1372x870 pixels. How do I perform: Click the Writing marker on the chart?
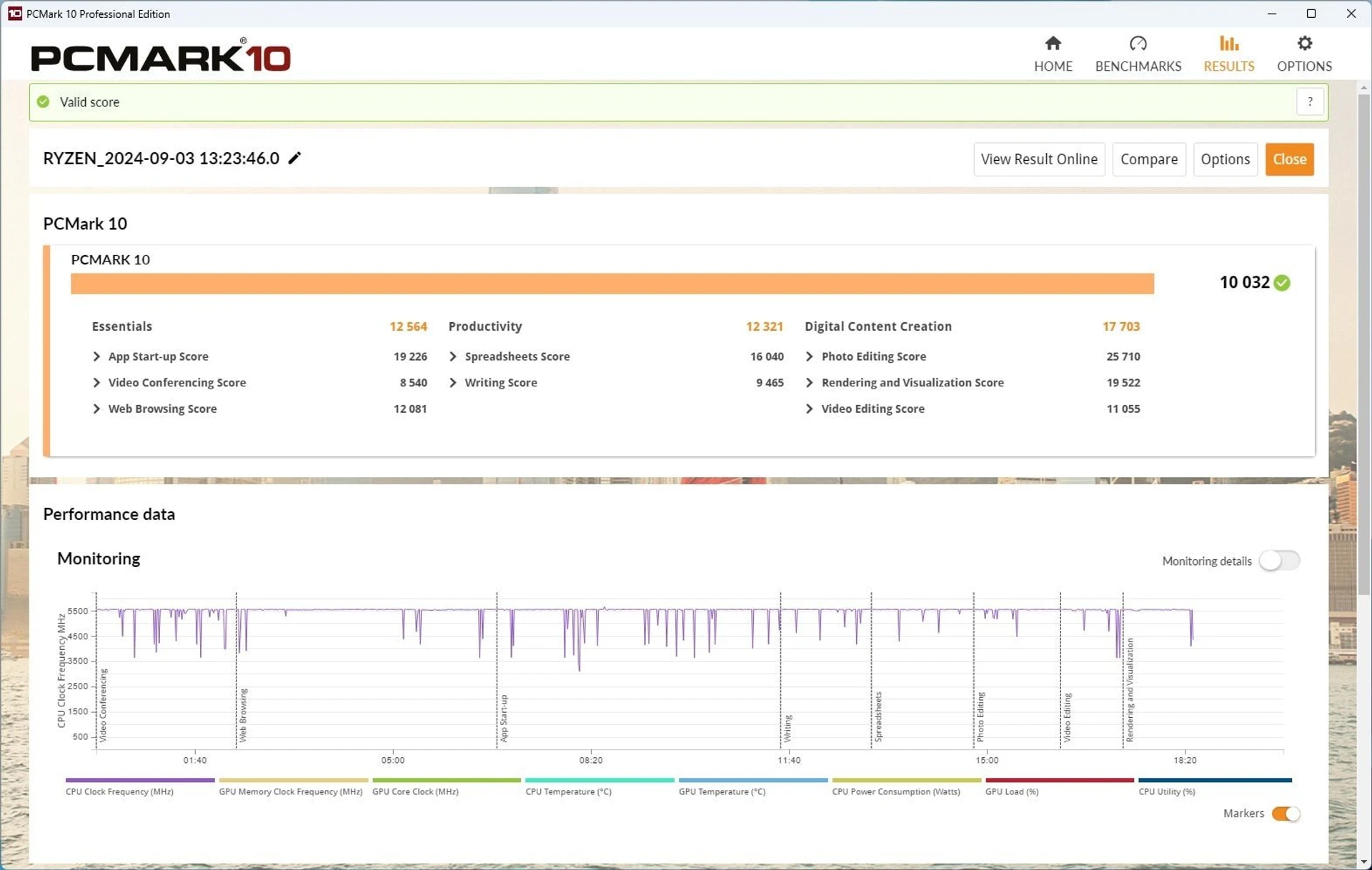(787, 729)
